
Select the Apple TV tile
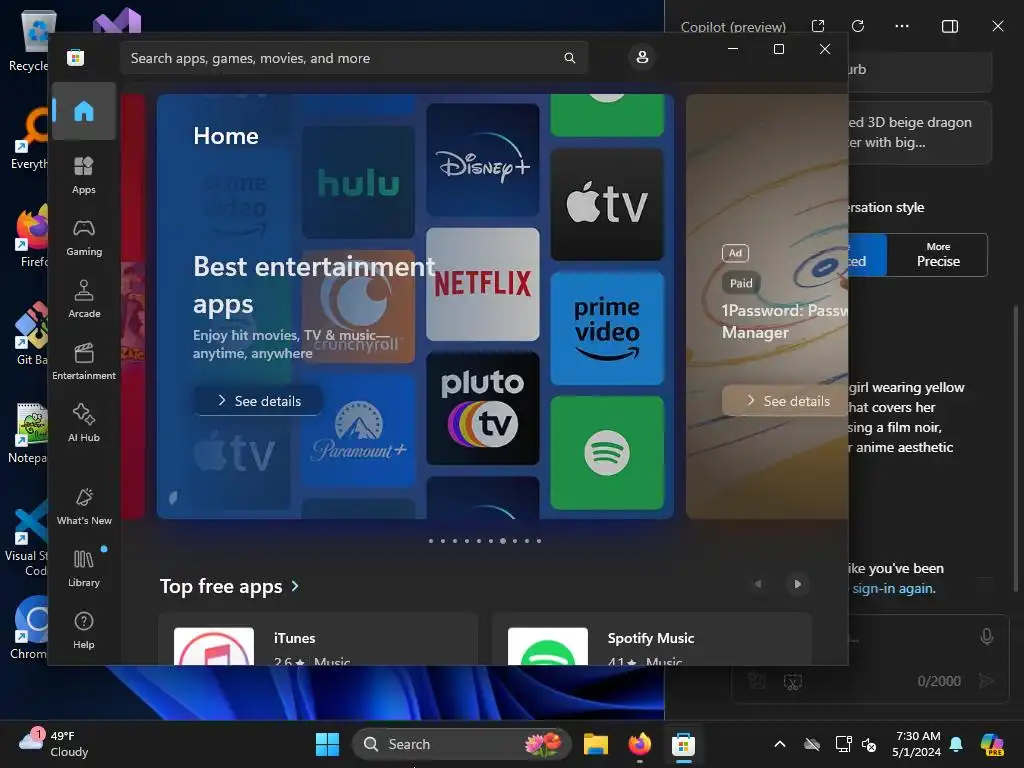point(607,204)
